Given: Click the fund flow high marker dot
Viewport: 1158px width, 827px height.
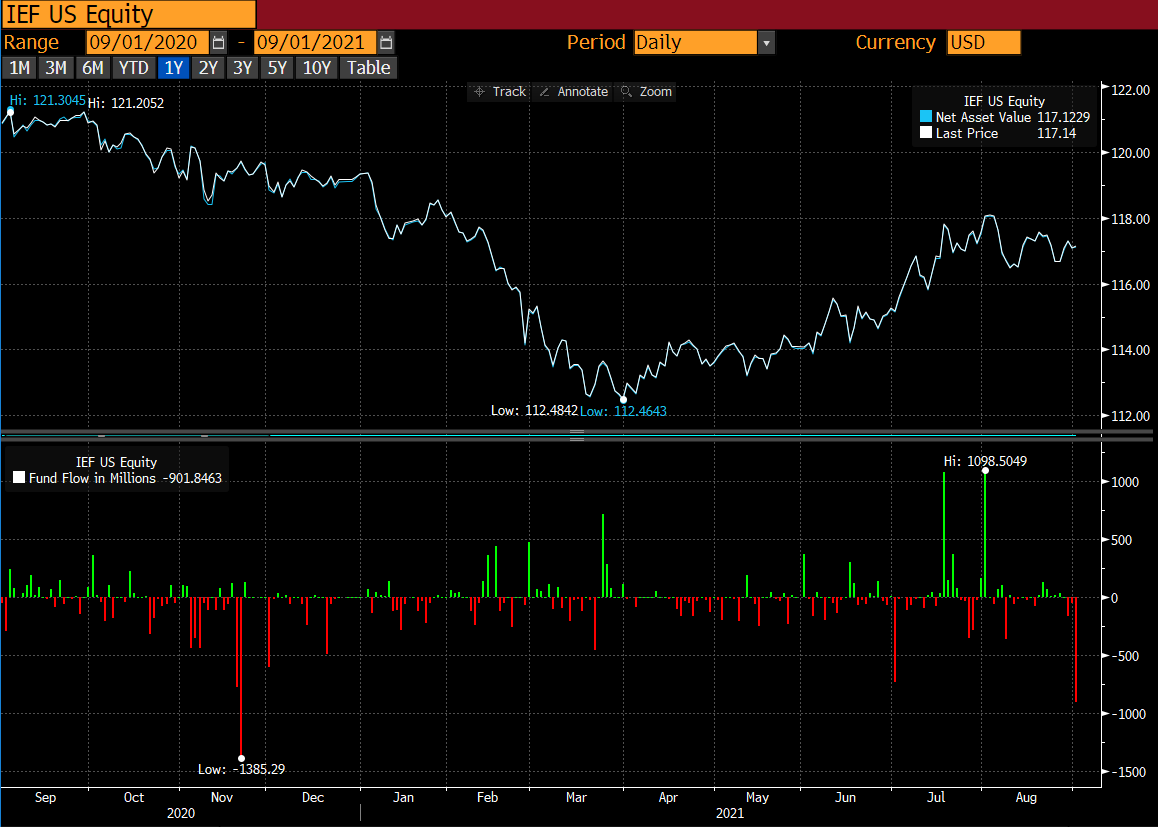Looking at the screenshot, I should pos(985,470).
